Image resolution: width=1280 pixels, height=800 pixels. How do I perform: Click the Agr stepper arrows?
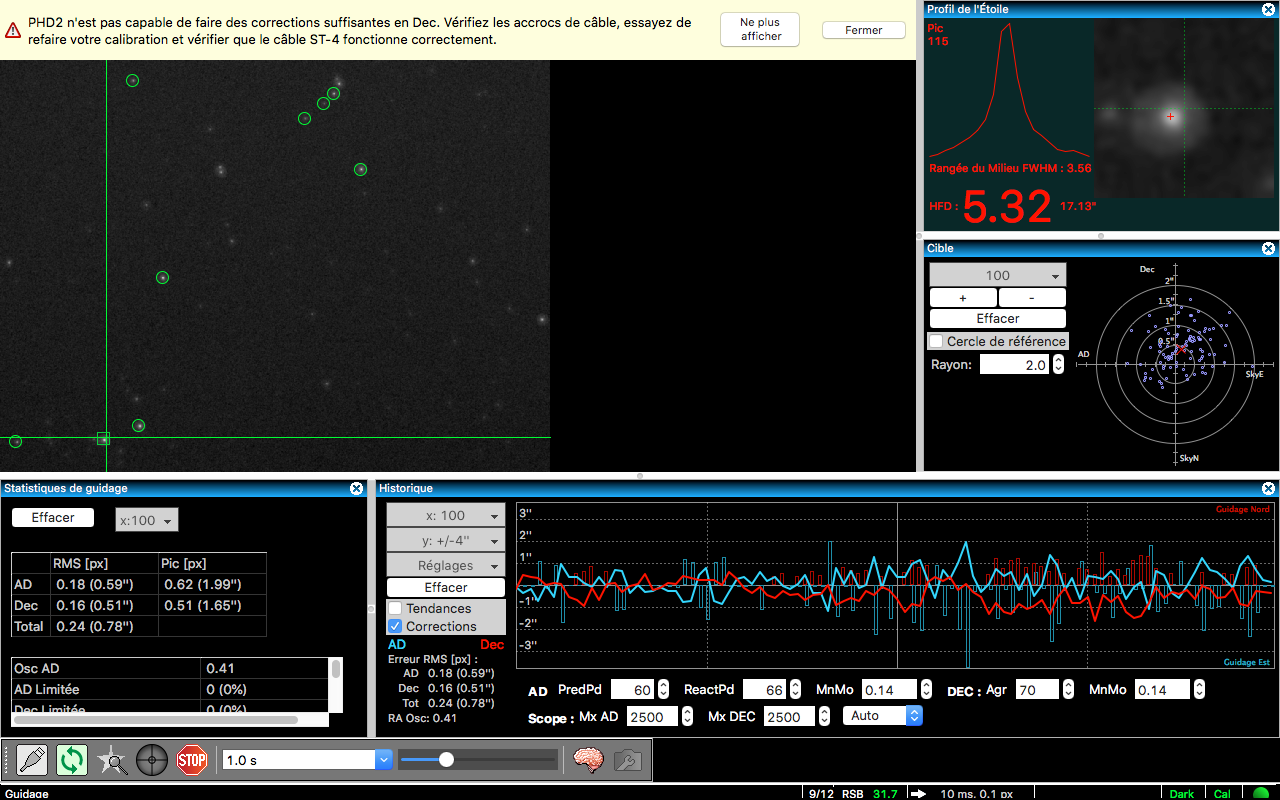[1068, 689]
